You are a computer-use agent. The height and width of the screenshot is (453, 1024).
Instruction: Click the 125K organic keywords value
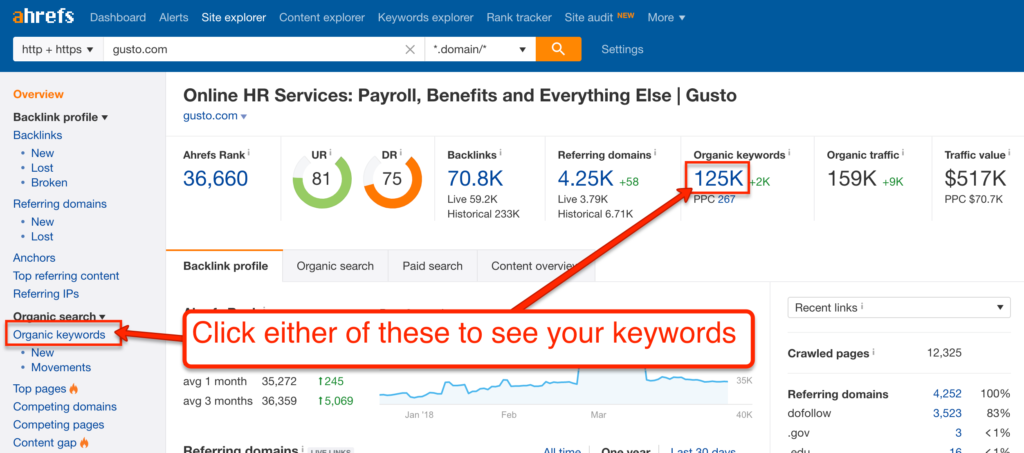(718, 179)
